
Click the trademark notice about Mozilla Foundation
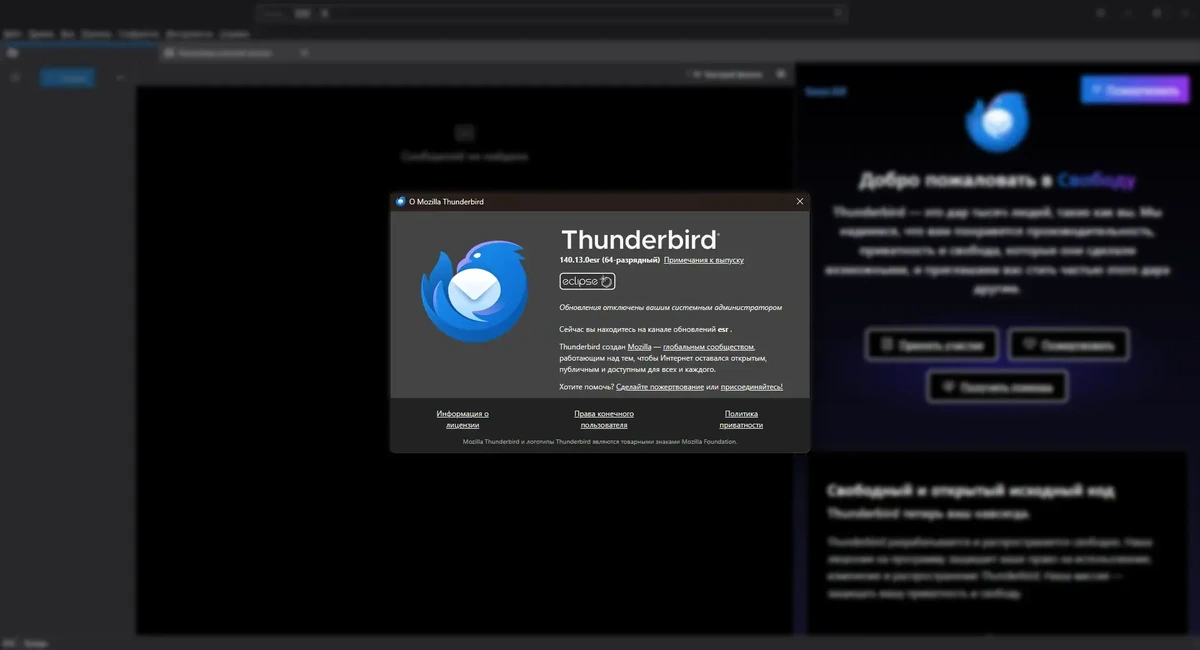click(x=600, y=441)
